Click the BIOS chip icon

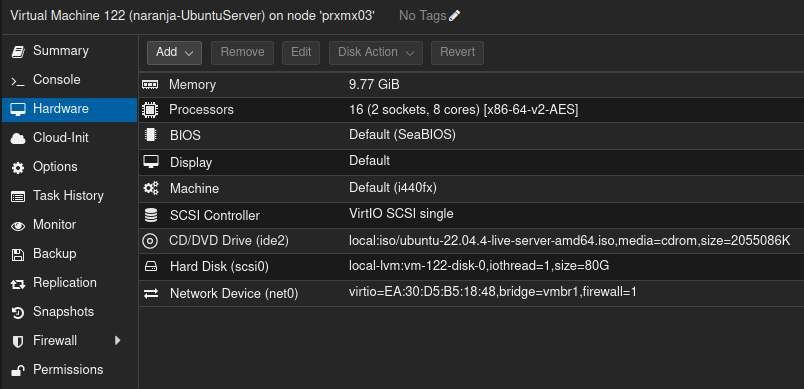(x=150, y=135)
